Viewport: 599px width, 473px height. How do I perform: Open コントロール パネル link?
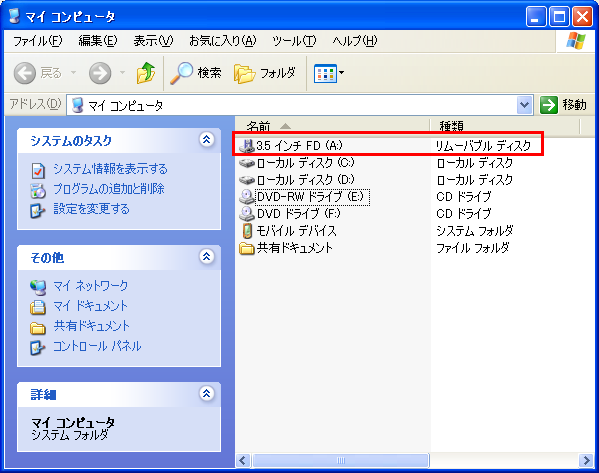[x=97, y=346]
